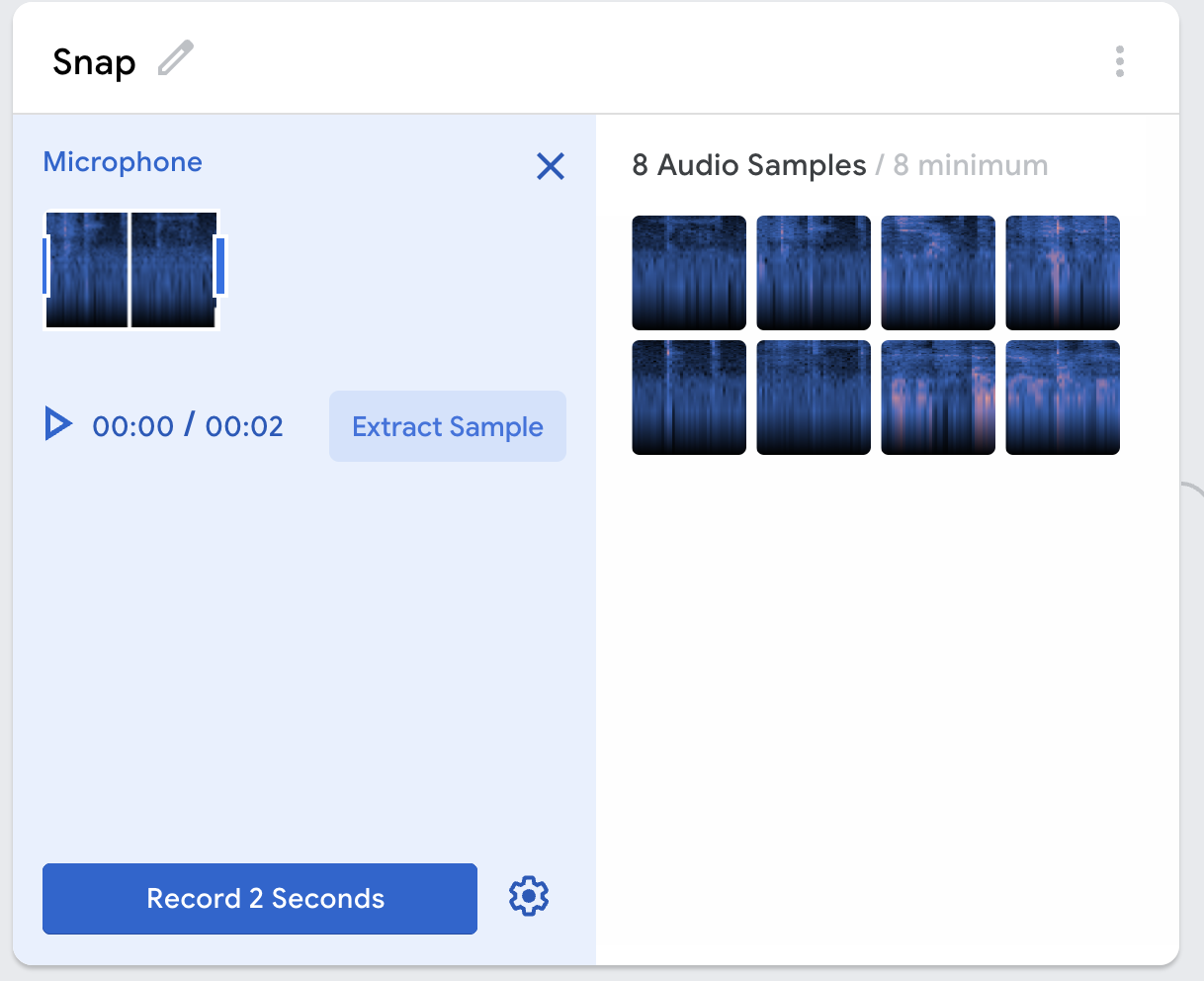Open the three-dot class options menu
Viewport: 1204px width, 981px height.
pyautogui.click(x=1119, y=61)
